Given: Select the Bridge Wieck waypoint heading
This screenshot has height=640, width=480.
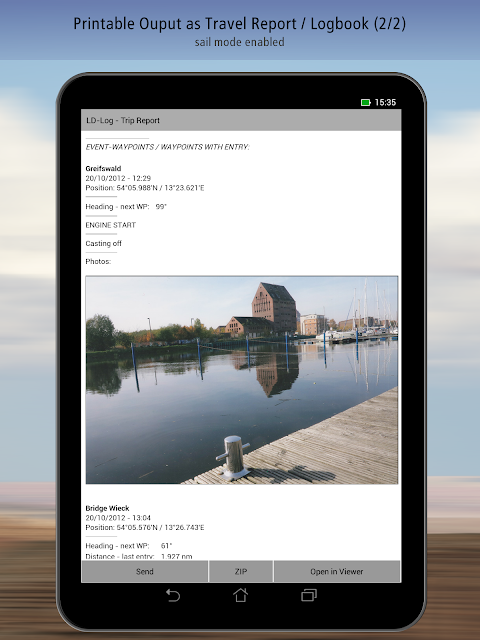Looking at the screenshot, I should click(x=107, y=508).
